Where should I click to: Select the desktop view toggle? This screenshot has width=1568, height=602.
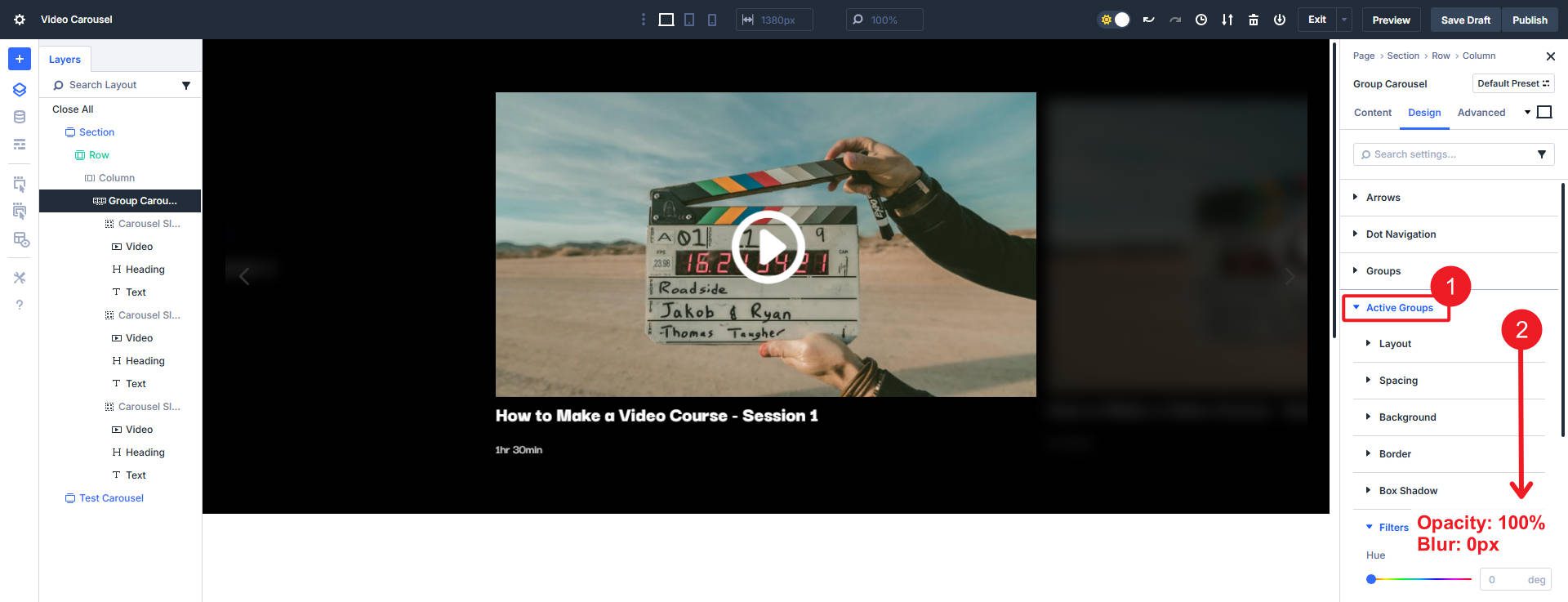click(666, 20)
